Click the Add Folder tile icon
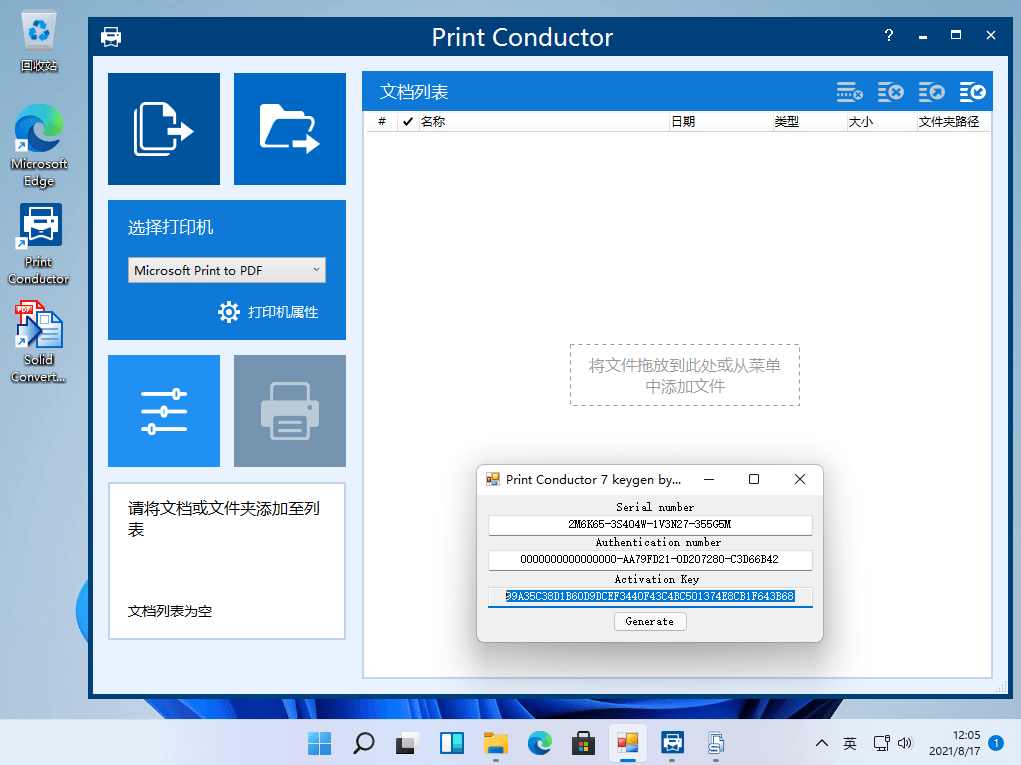 coord(290,129)
